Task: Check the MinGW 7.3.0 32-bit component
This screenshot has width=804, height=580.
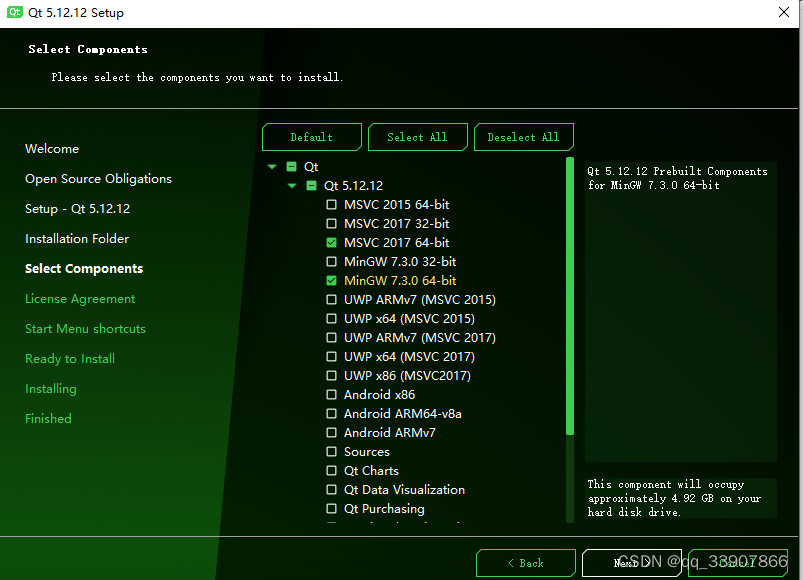Action: click(x=331, y=261)
